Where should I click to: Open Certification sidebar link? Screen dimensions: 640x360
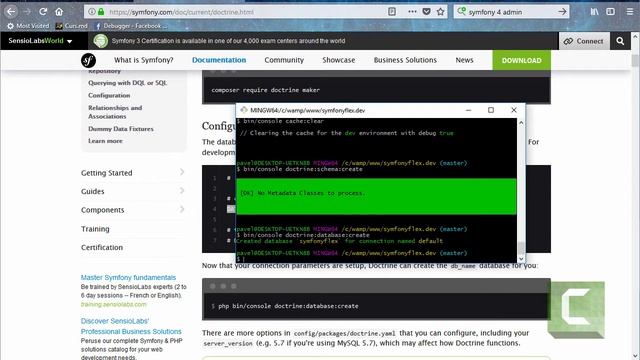(102, 247)
